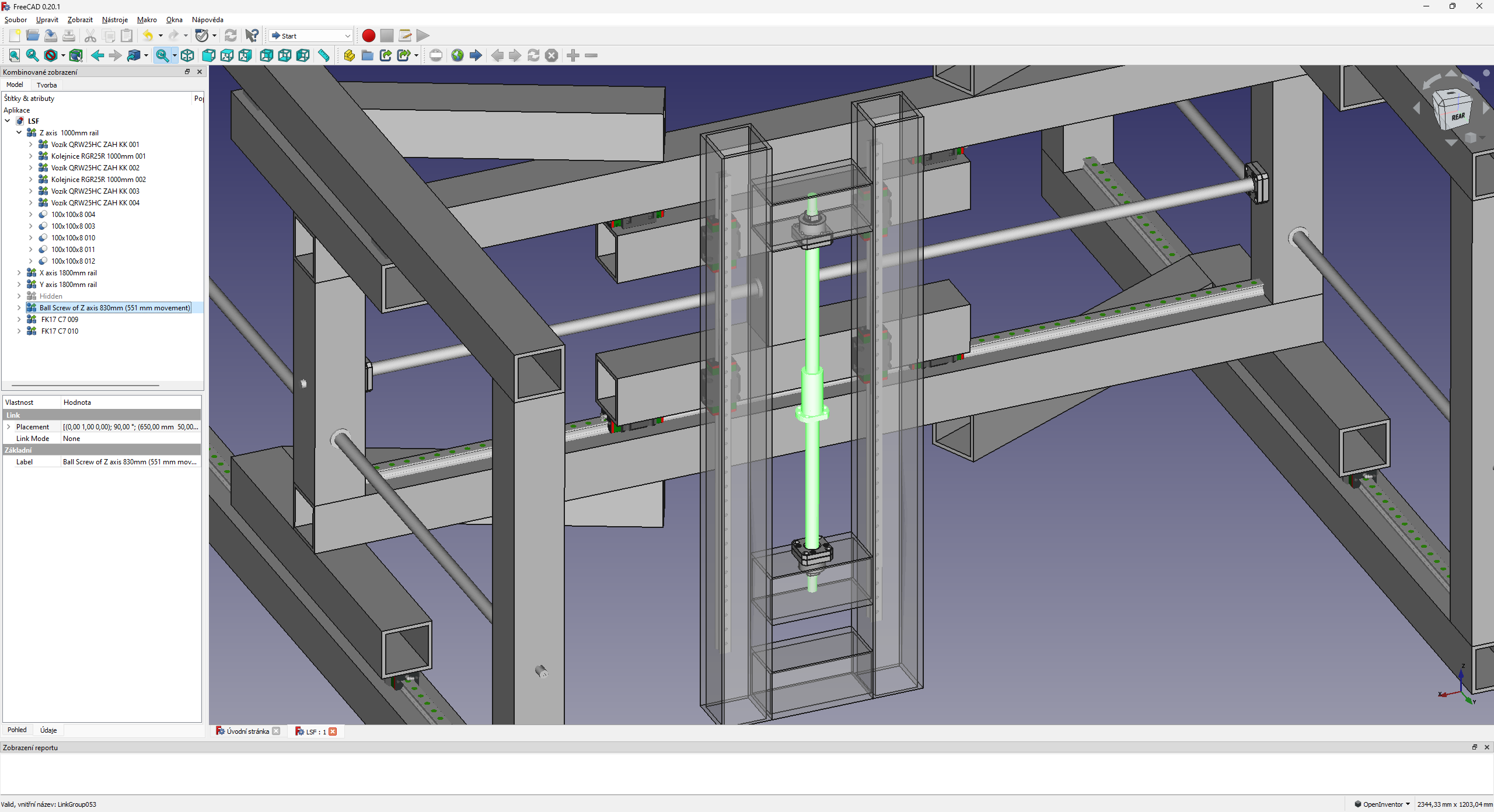This screenshot has height=812, width=1494.
Task: Open the Nástroje menu
Action: 114,20
